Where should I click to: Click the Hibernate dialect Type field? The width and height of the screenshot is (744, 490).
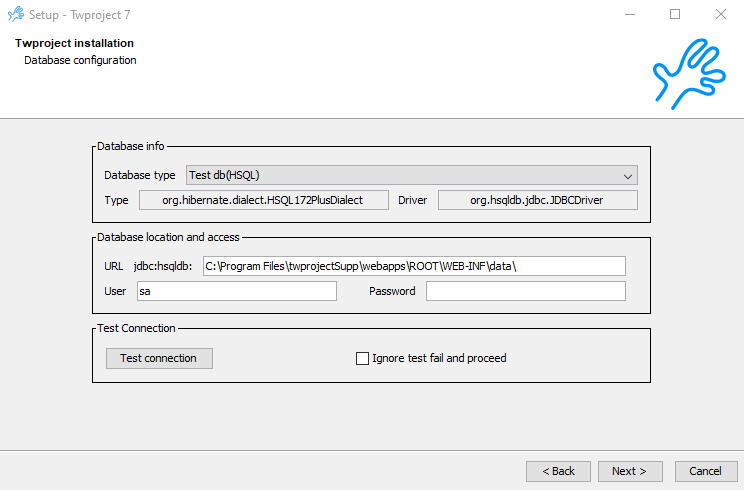(x=263, y=200)
